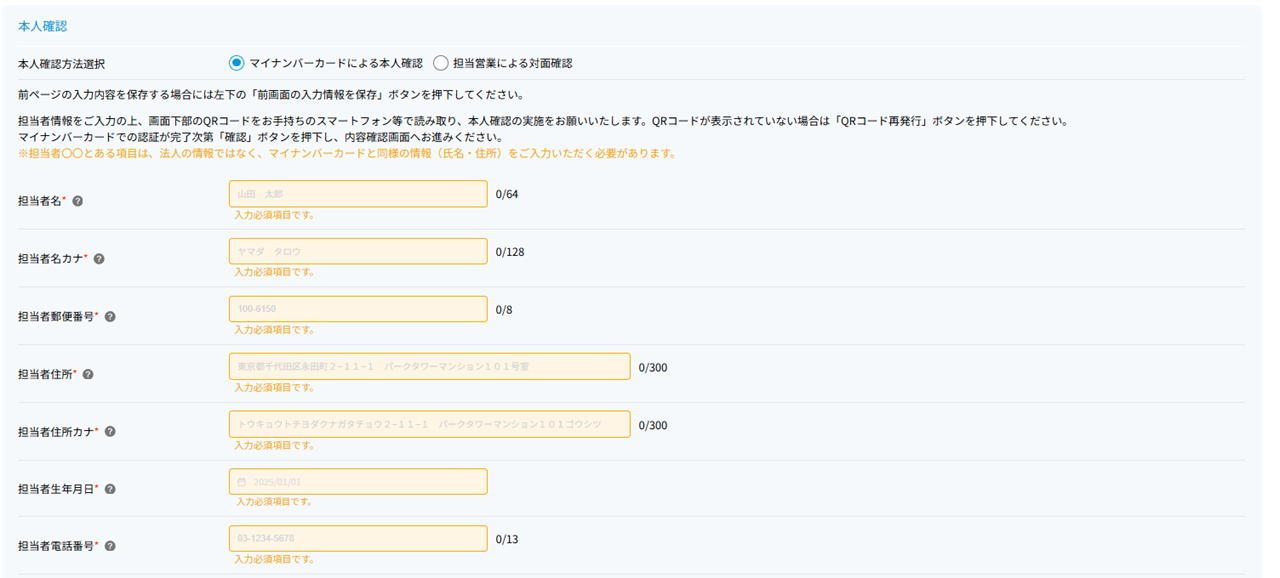The height and width of the screenshot is (578, 1280).
Task: Click the question mark next to 担当者郵便番号
Action: [110, 316]
